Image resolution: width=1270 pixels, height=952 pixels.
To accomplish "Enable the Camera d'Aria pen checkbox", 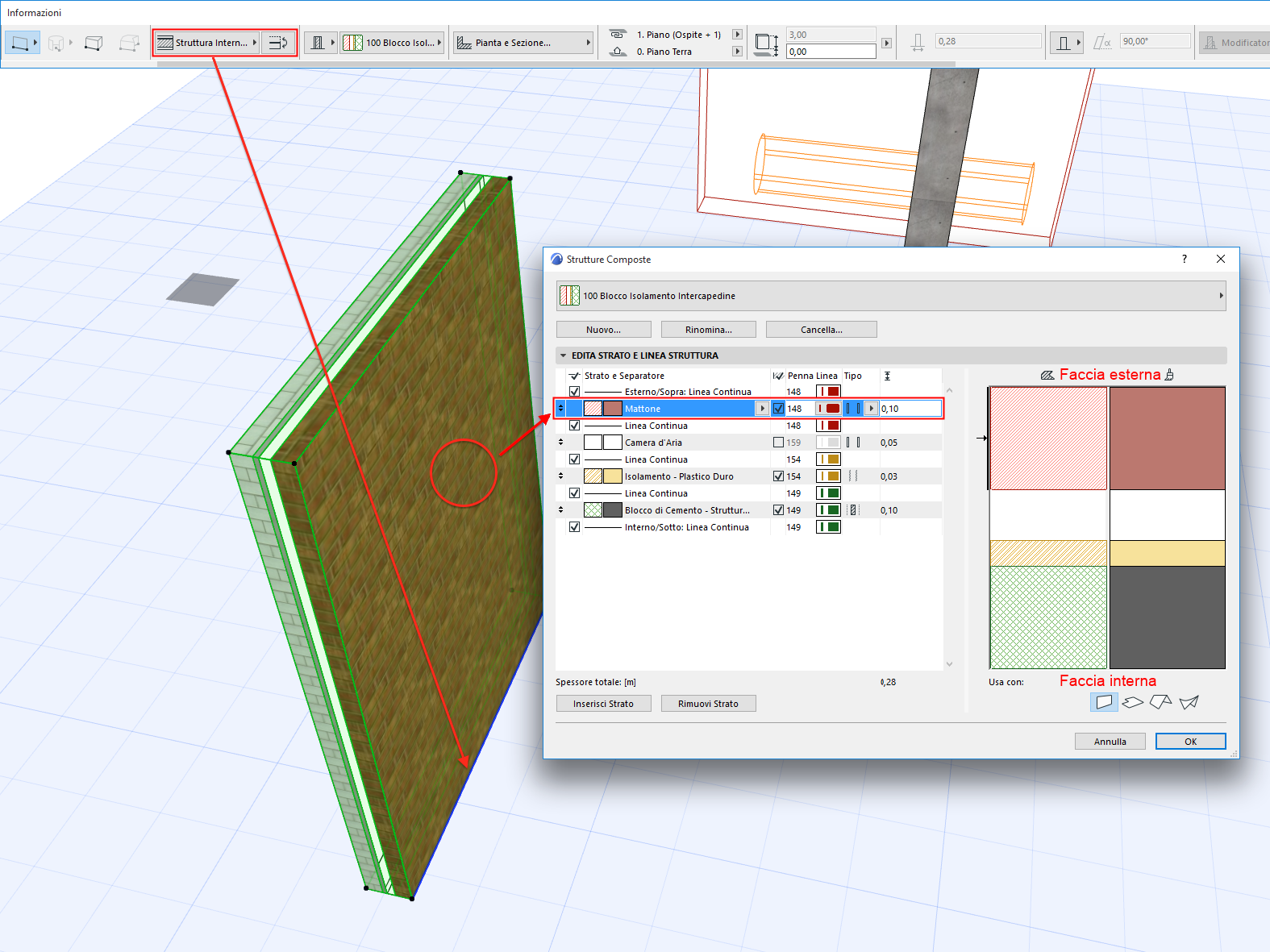I will coord(778,443).
